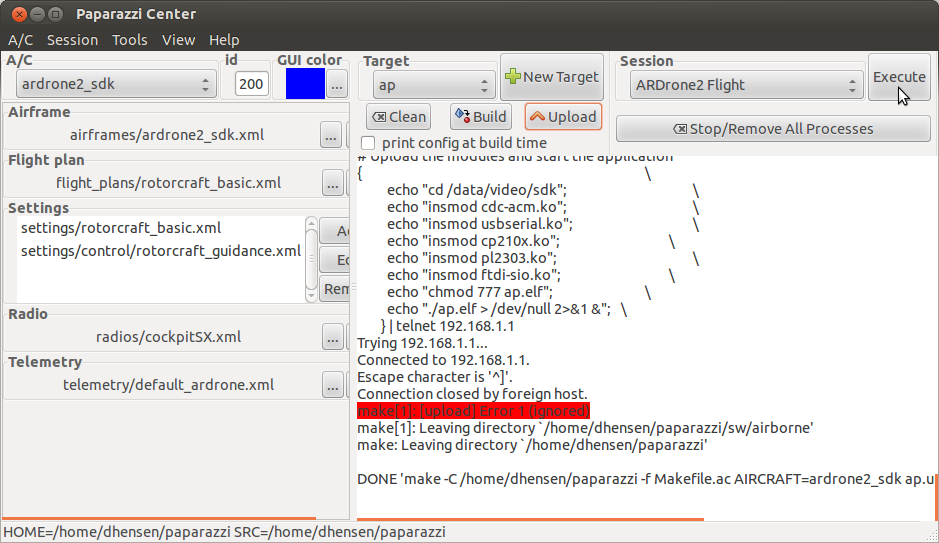Click the aircraft id field showing 200
Image resolution: width=939 pixels, height=543 pixels.
click(x=251, y=84)
